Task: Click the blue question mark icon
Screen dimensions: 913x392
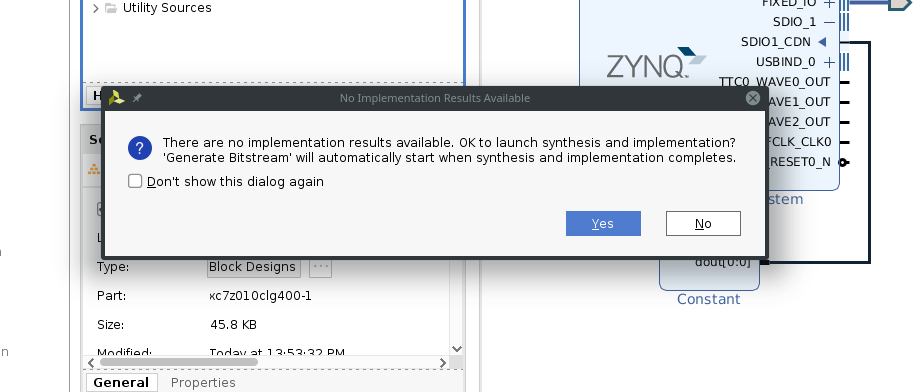Action: coord(140,149)
